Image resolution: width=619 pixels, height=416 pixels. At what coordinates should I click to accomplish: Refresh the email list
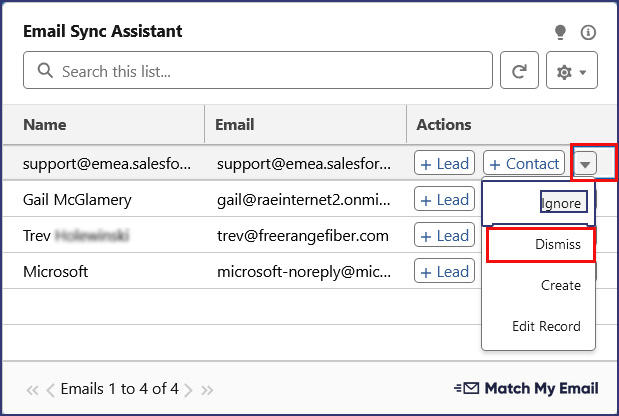click(x=519, y=72)
